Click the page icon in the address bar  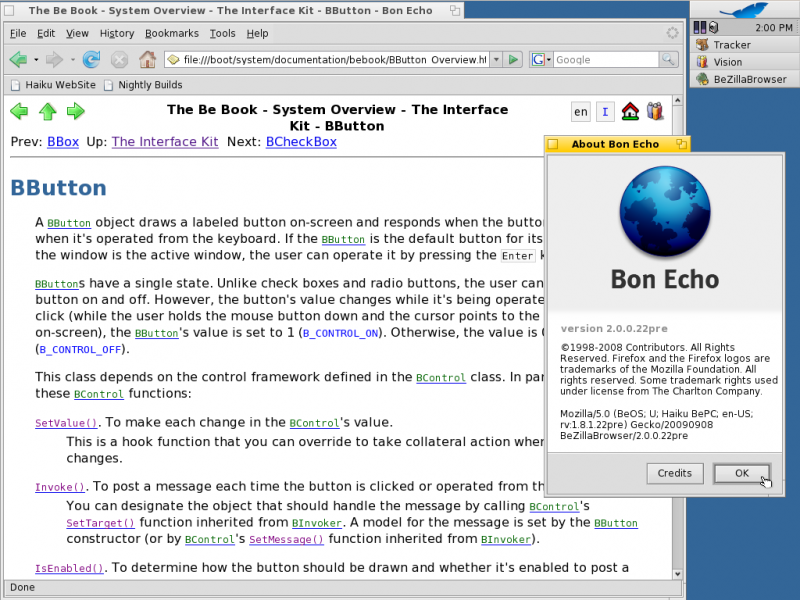(x=174, y=60)
